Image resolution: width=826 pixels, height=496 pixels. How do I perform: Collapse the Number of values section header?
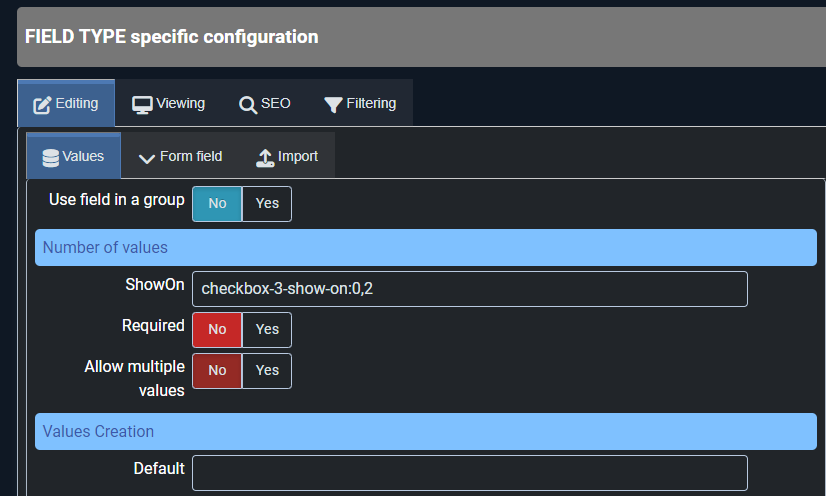tap(425, 247)
